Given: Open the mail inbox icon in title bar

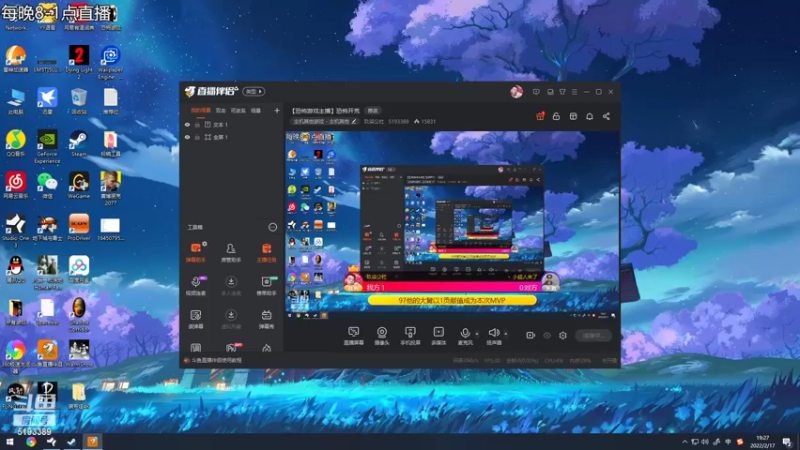Looking at the screenshot, I should (x=550, y=92).
